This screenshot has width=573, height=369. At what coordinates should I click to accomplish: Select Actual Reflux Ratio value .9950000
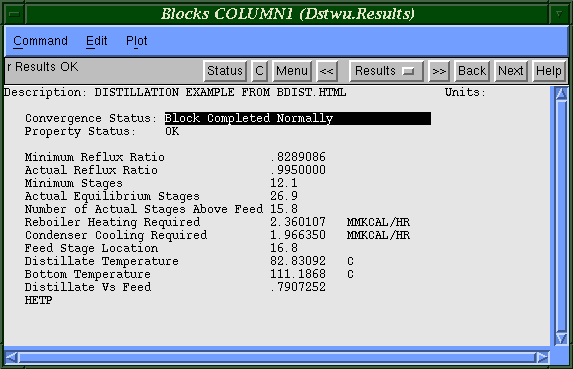pos(298,170)
